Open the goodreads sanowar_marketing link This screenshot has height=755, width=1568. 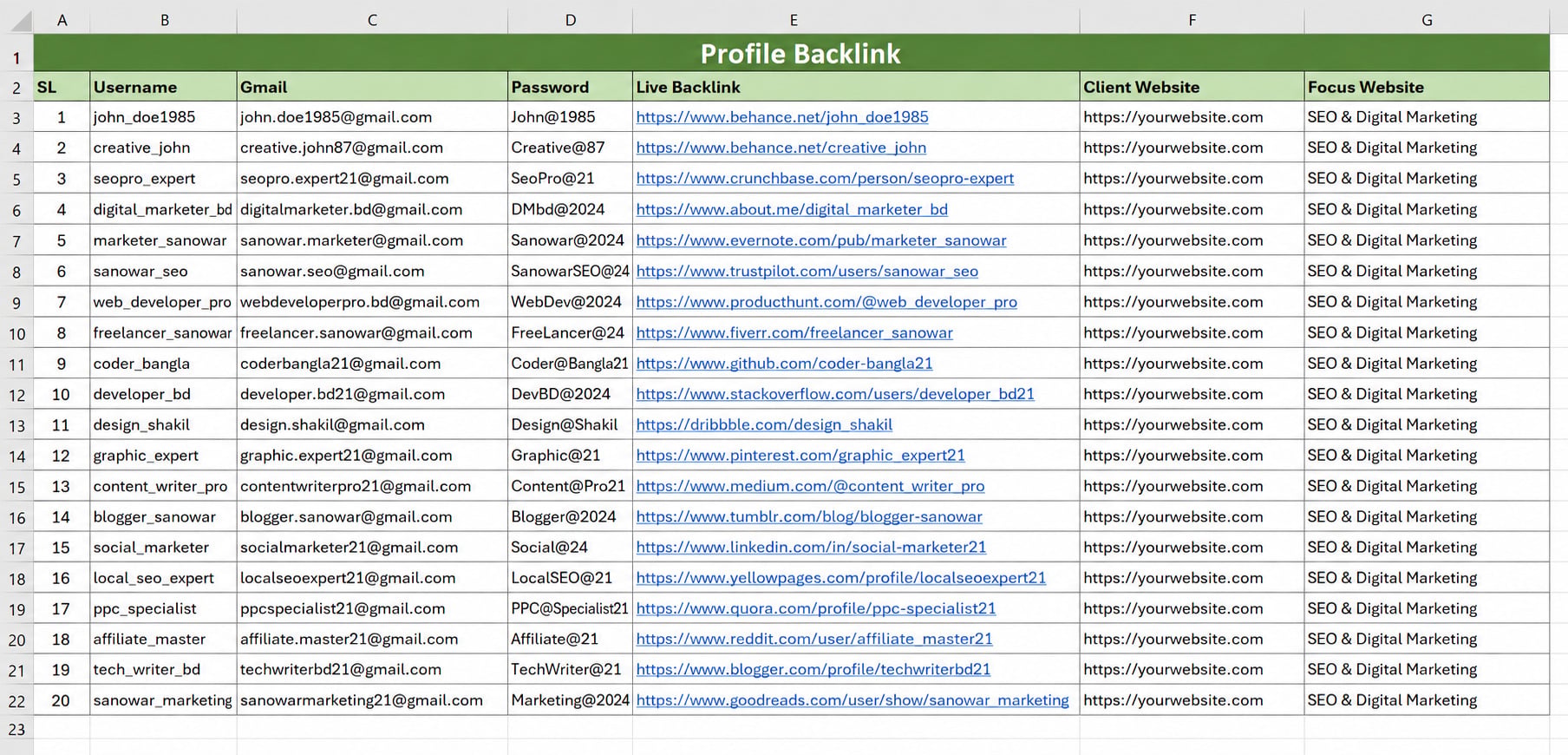853,700
